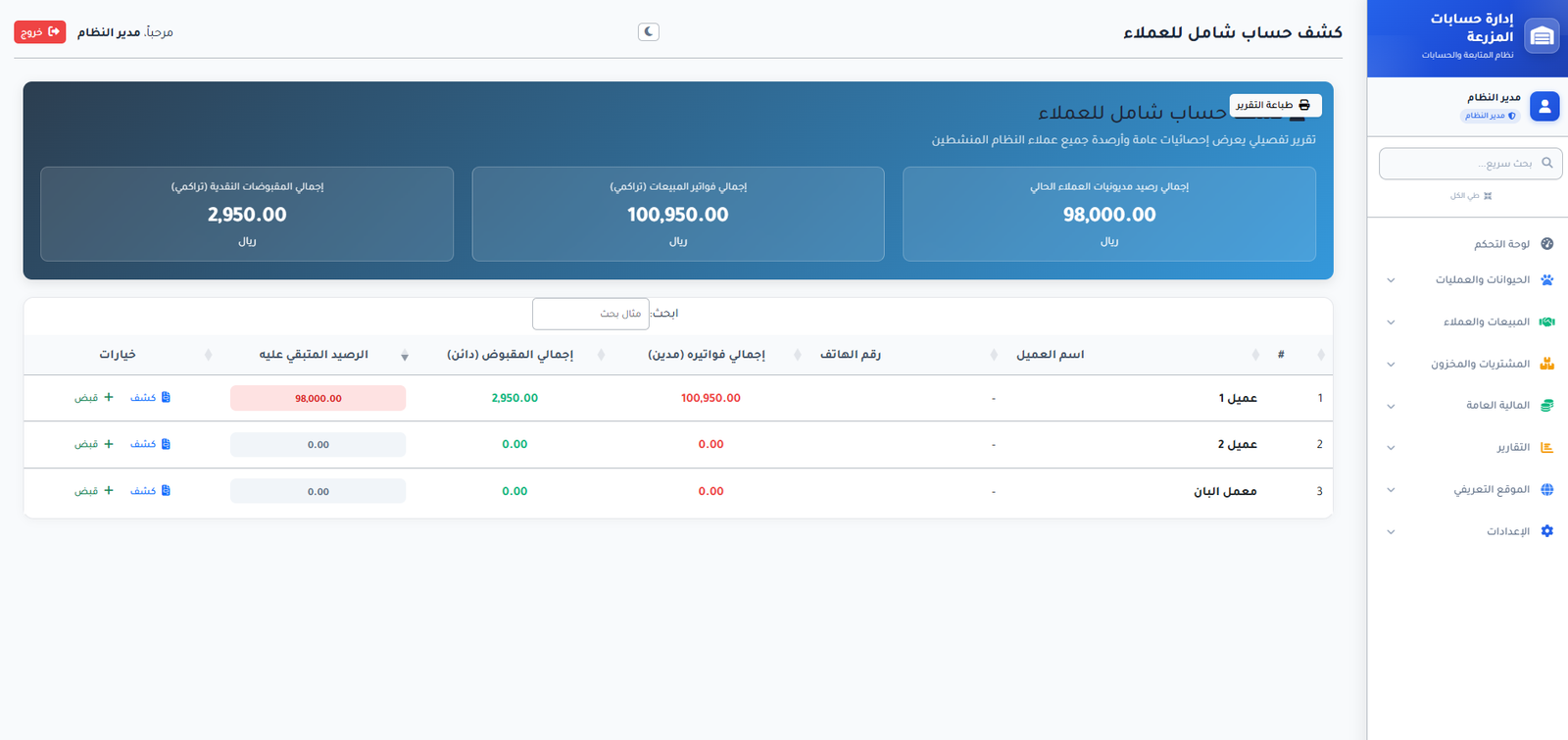Click قبض receive link for عميل 2
Viewport: 1568px width, 740px height.
(x=94, y=444)
